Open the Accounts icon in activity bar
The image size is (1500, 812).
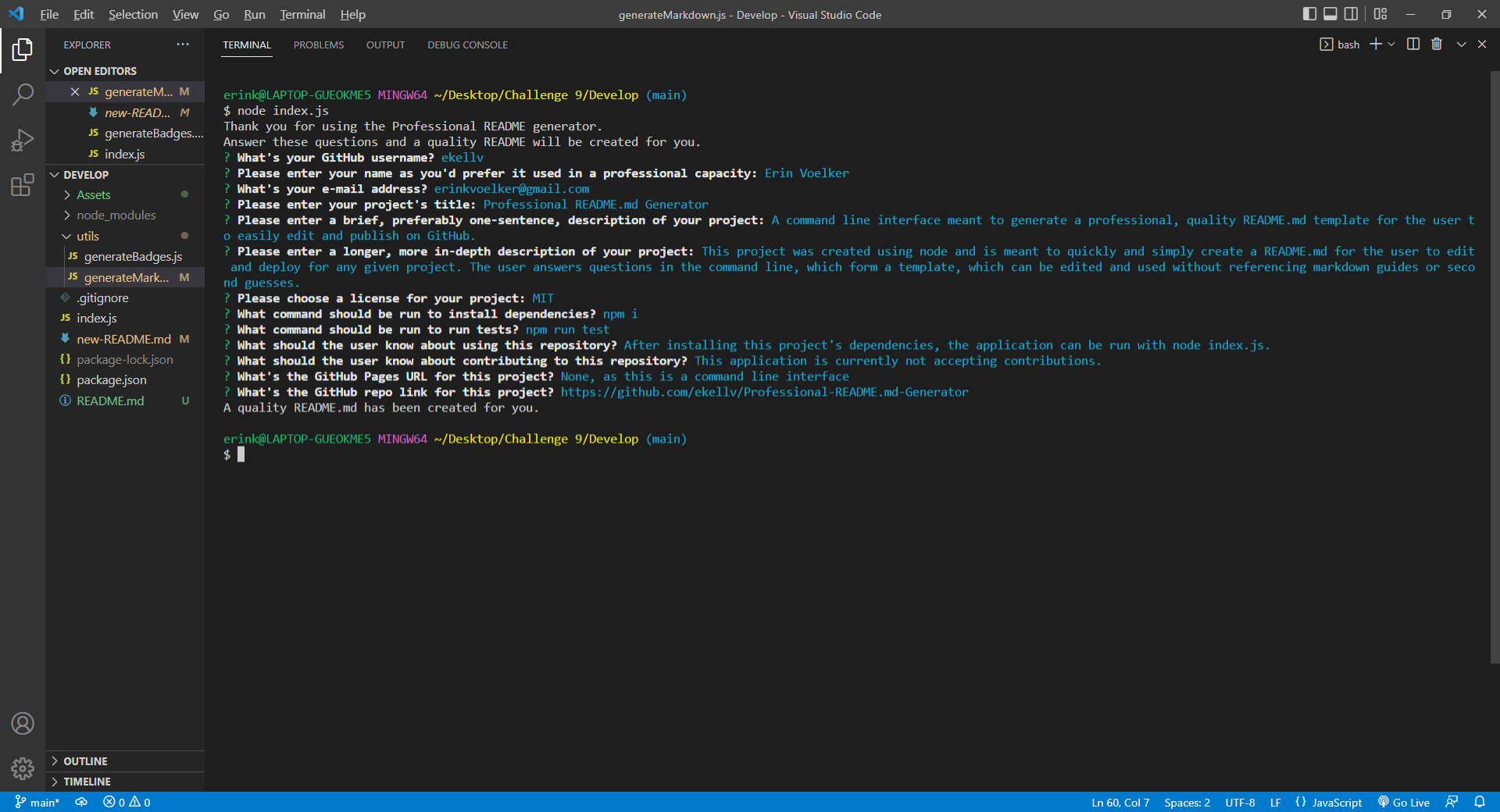[x=23, y=724]
